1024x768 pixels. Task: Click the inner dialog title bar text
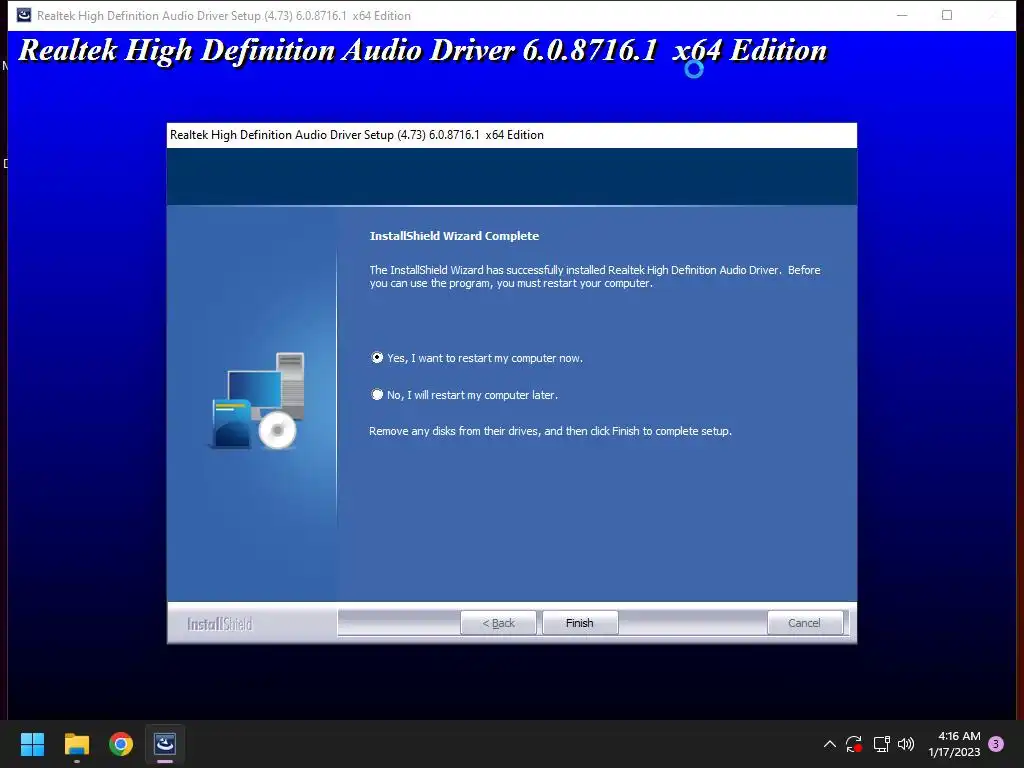pyautogui.click(x=357, y=135)
